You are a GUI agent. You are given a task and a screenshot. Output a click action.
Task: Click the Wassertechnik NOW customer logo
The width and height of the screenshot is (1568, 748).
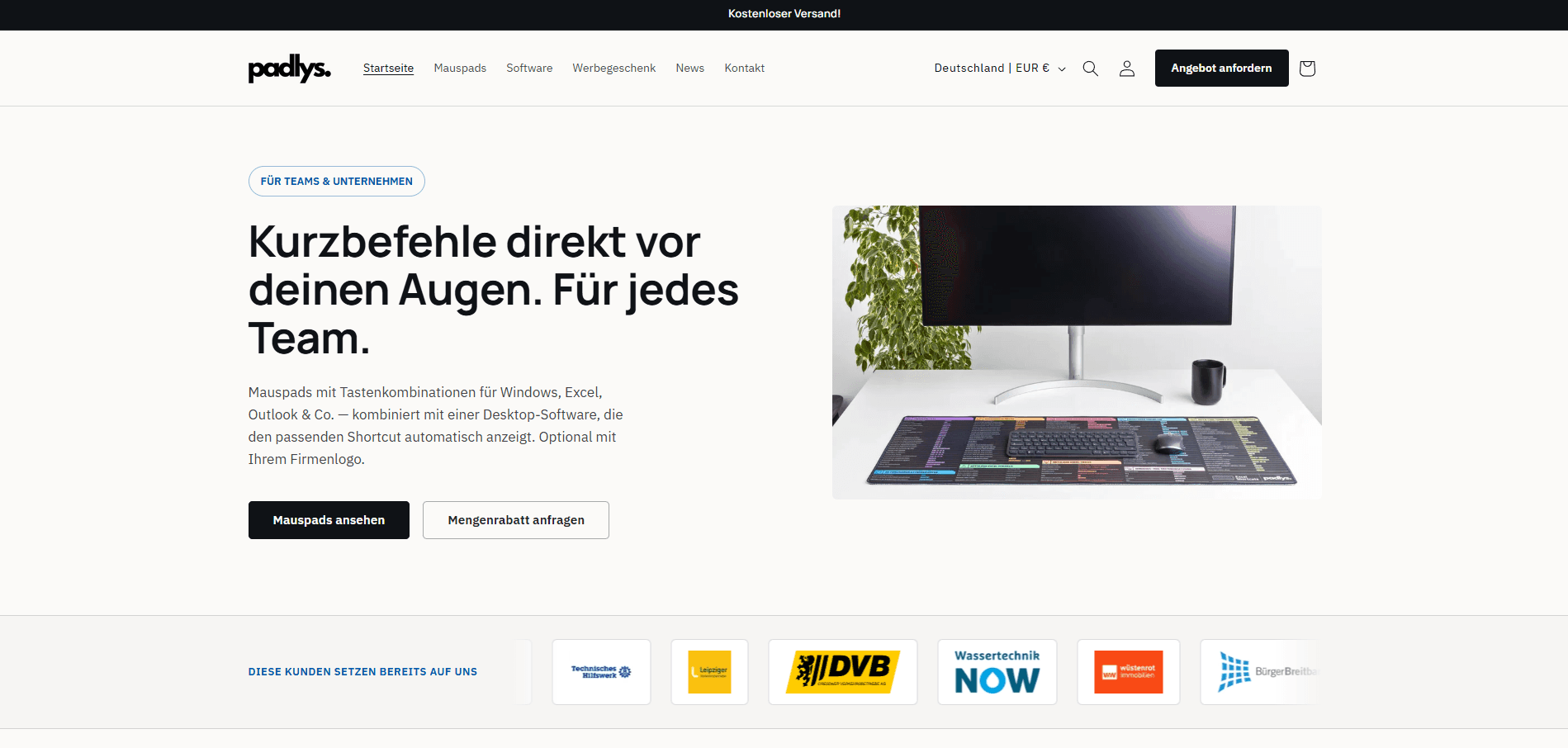pos(997,672)
